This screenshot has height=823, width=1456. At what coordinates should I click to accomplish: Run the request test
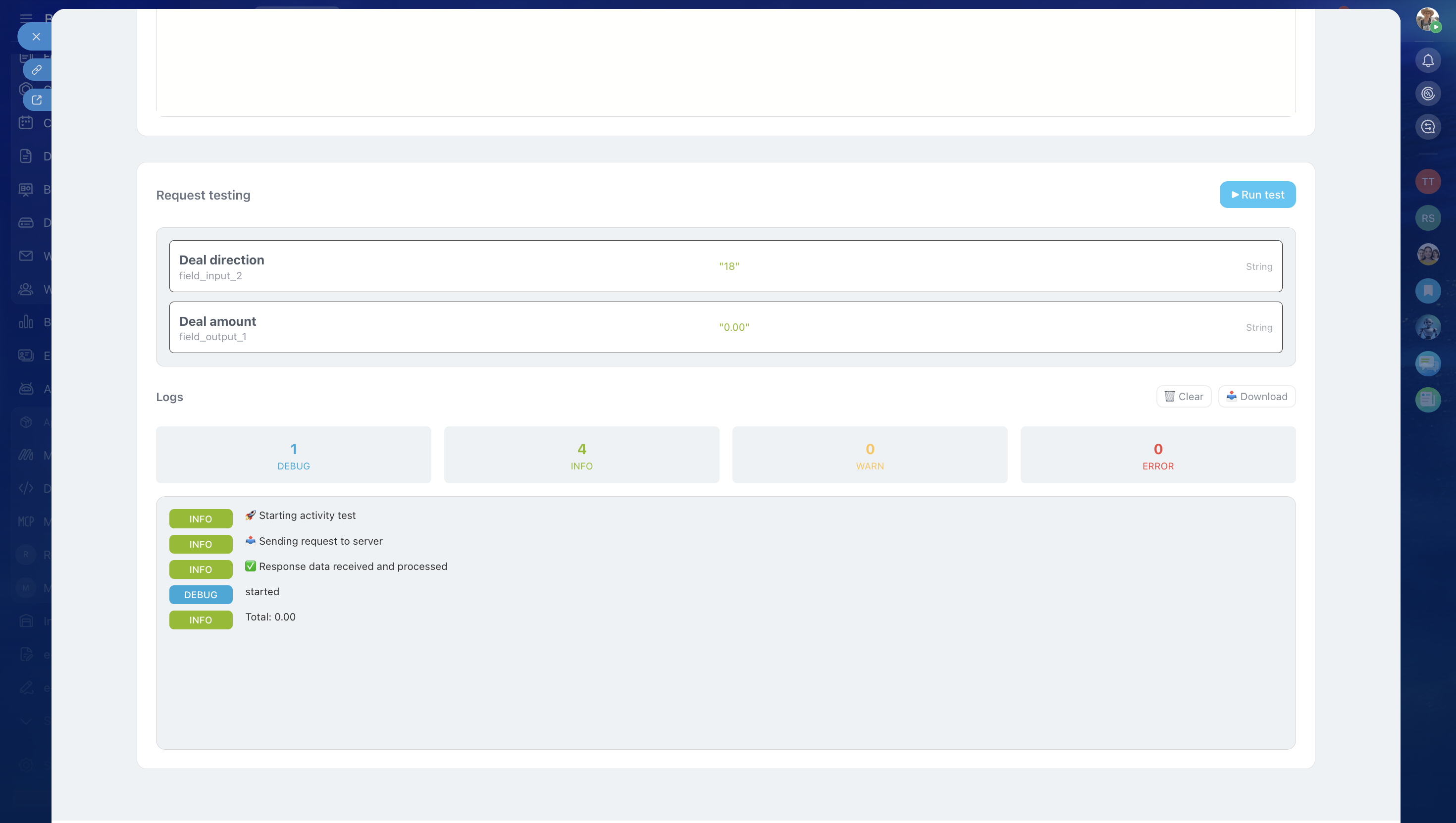pyautogui.click(x=1257, y=195)
